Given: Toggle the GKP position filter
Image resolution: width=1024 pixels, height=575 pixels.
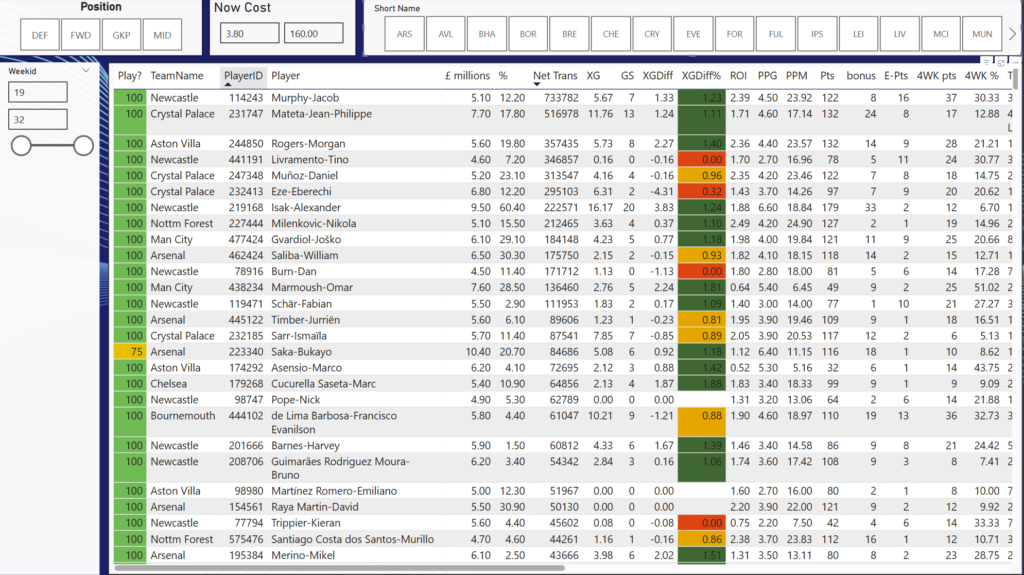Looking at the screenshot, I should (x=121, y=35).
